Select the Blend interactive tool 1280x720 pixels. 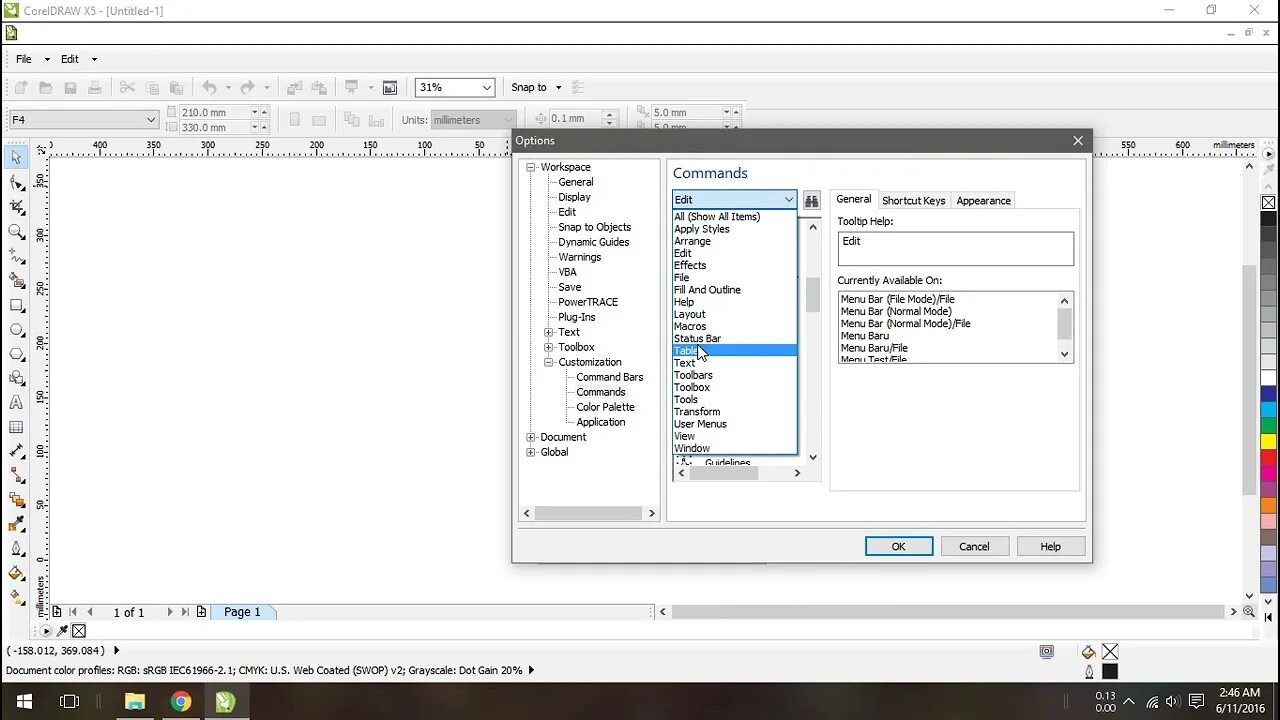(x=16, y=500)
